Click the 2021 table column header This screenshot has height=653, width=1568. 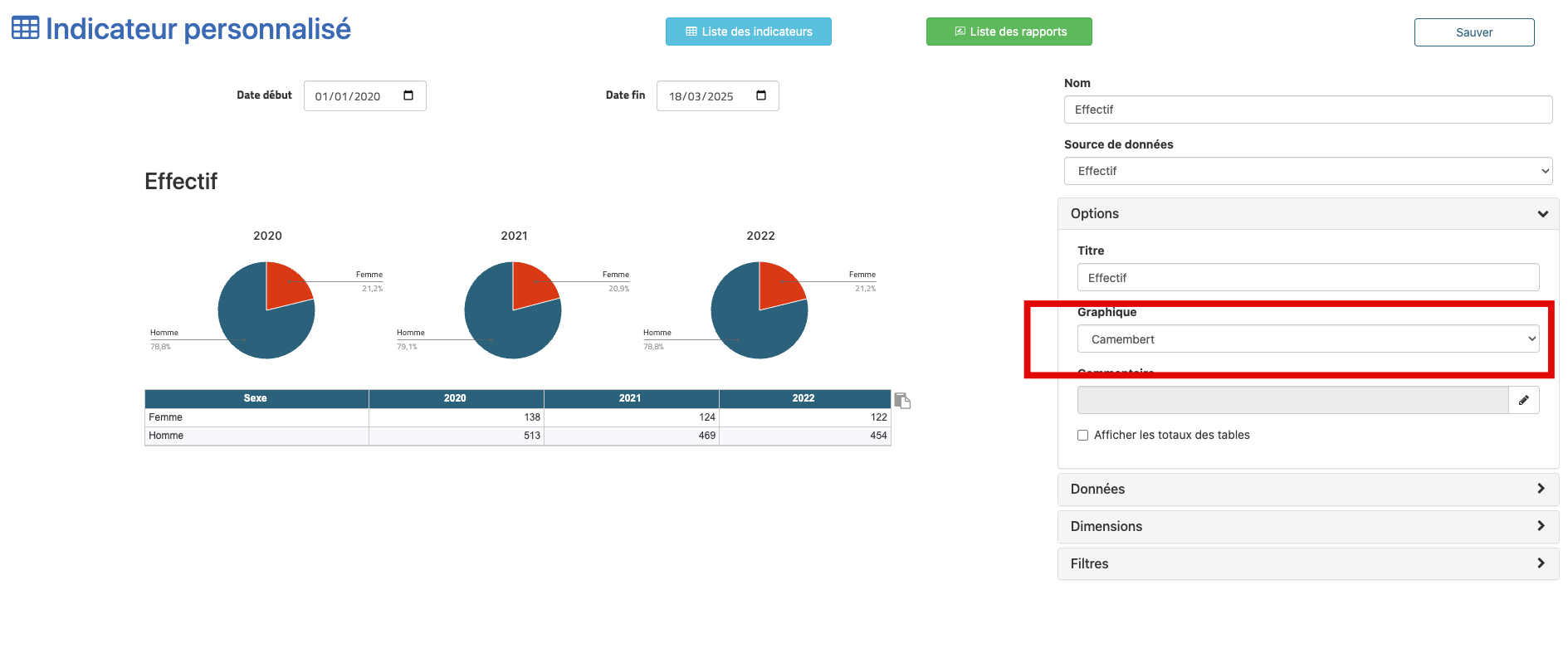click(631, 398)
